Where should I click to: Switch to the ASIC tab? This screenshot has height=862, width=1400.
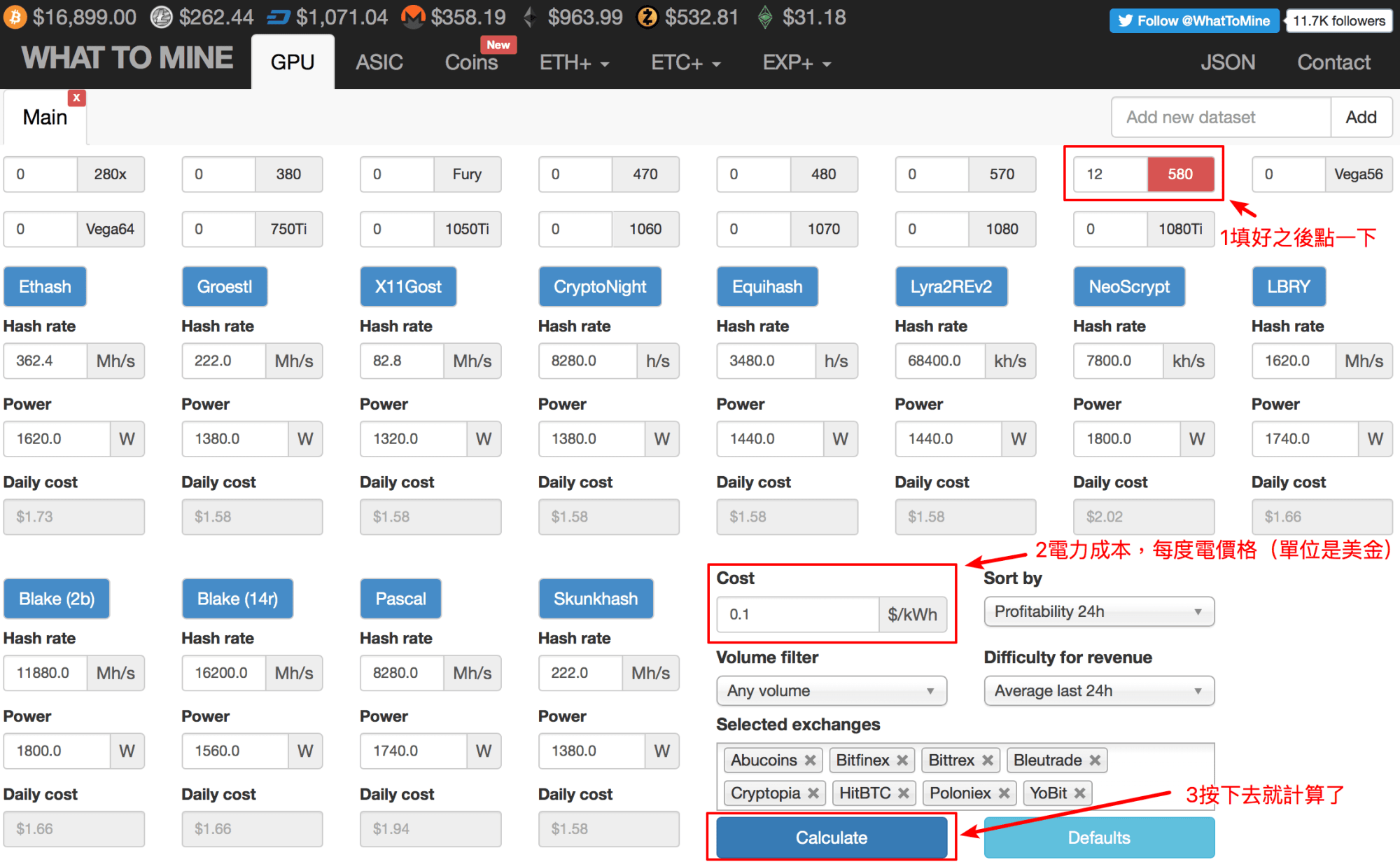tap(379, 62)
